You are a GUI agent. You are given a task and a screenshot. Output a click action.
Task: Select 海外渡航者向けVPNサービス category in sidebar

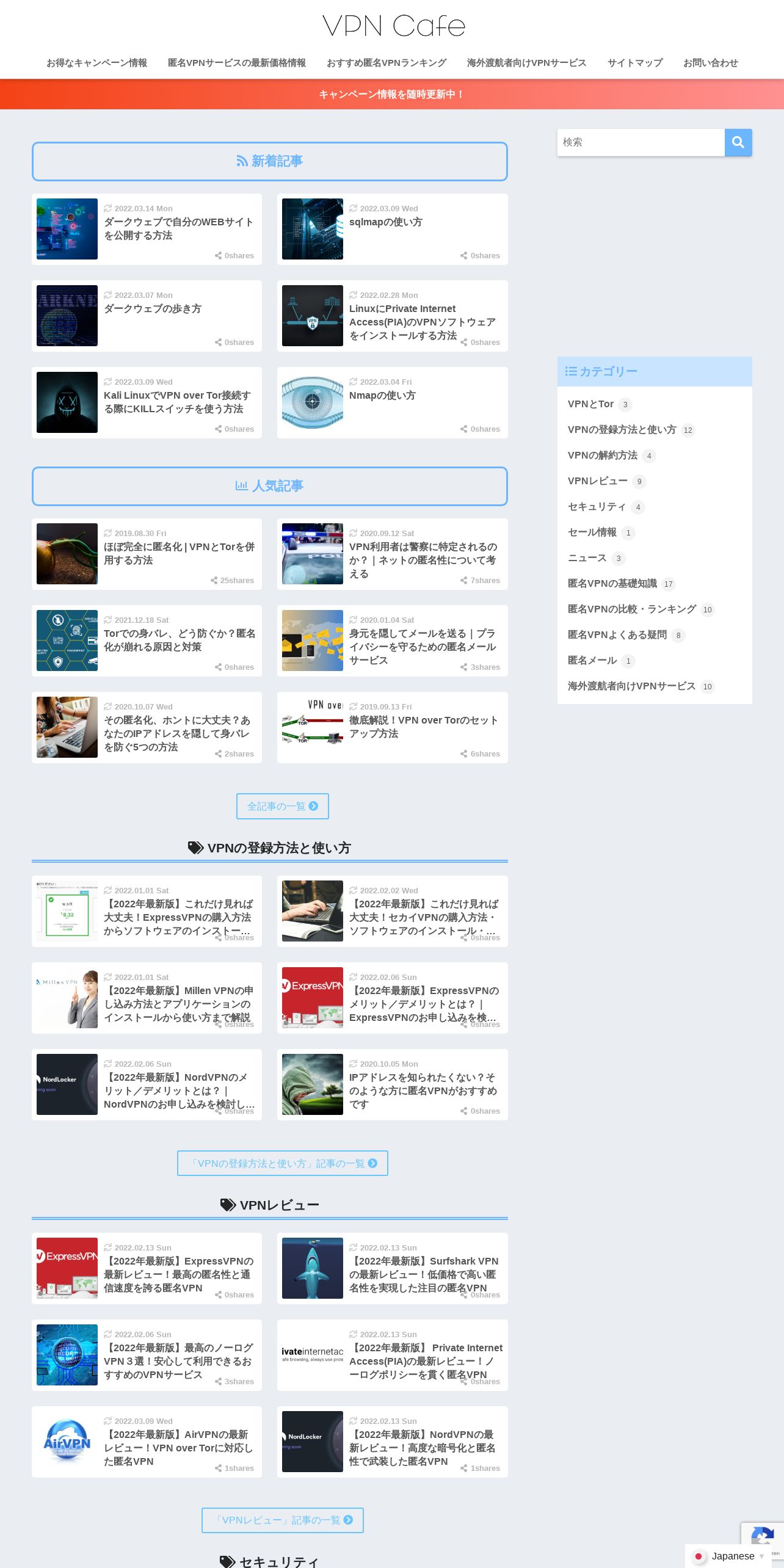click(631, 686)
